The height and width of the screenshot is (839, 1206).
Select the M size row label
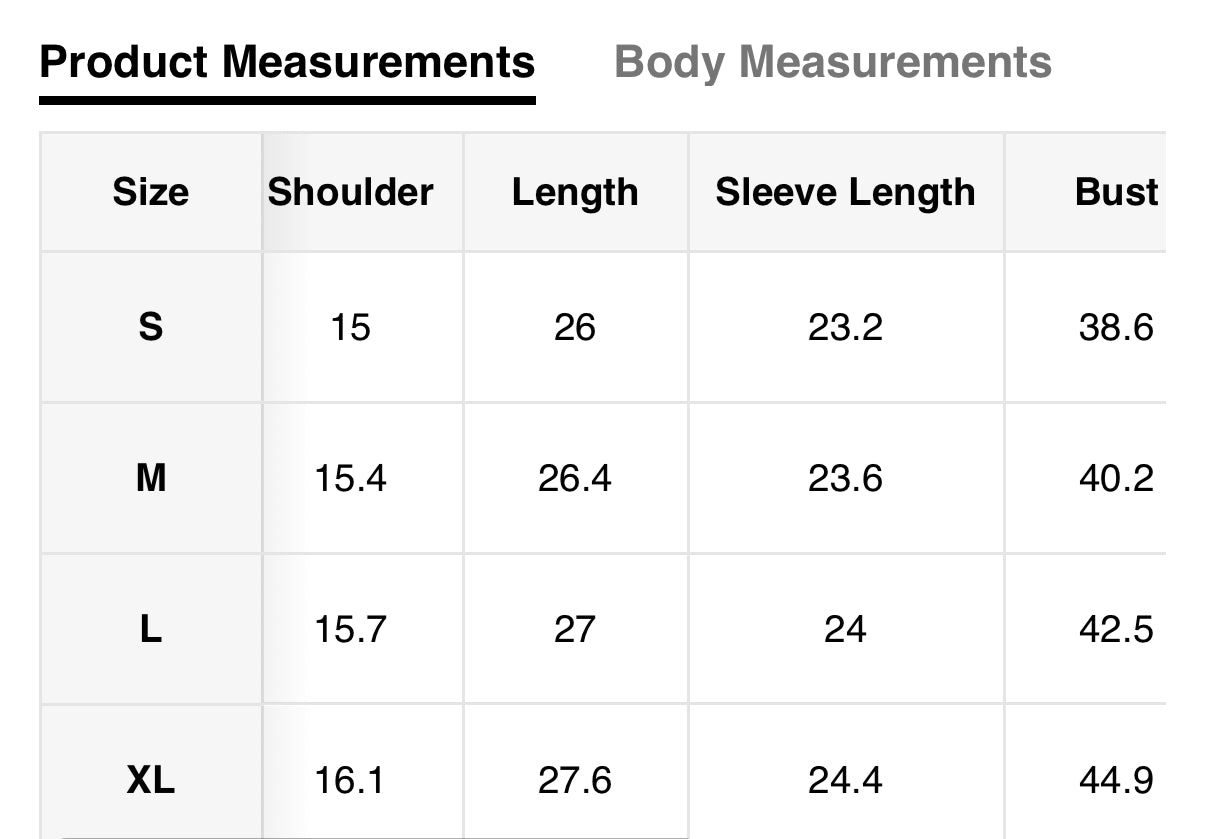pyautogui.click(x=150, y=478)
